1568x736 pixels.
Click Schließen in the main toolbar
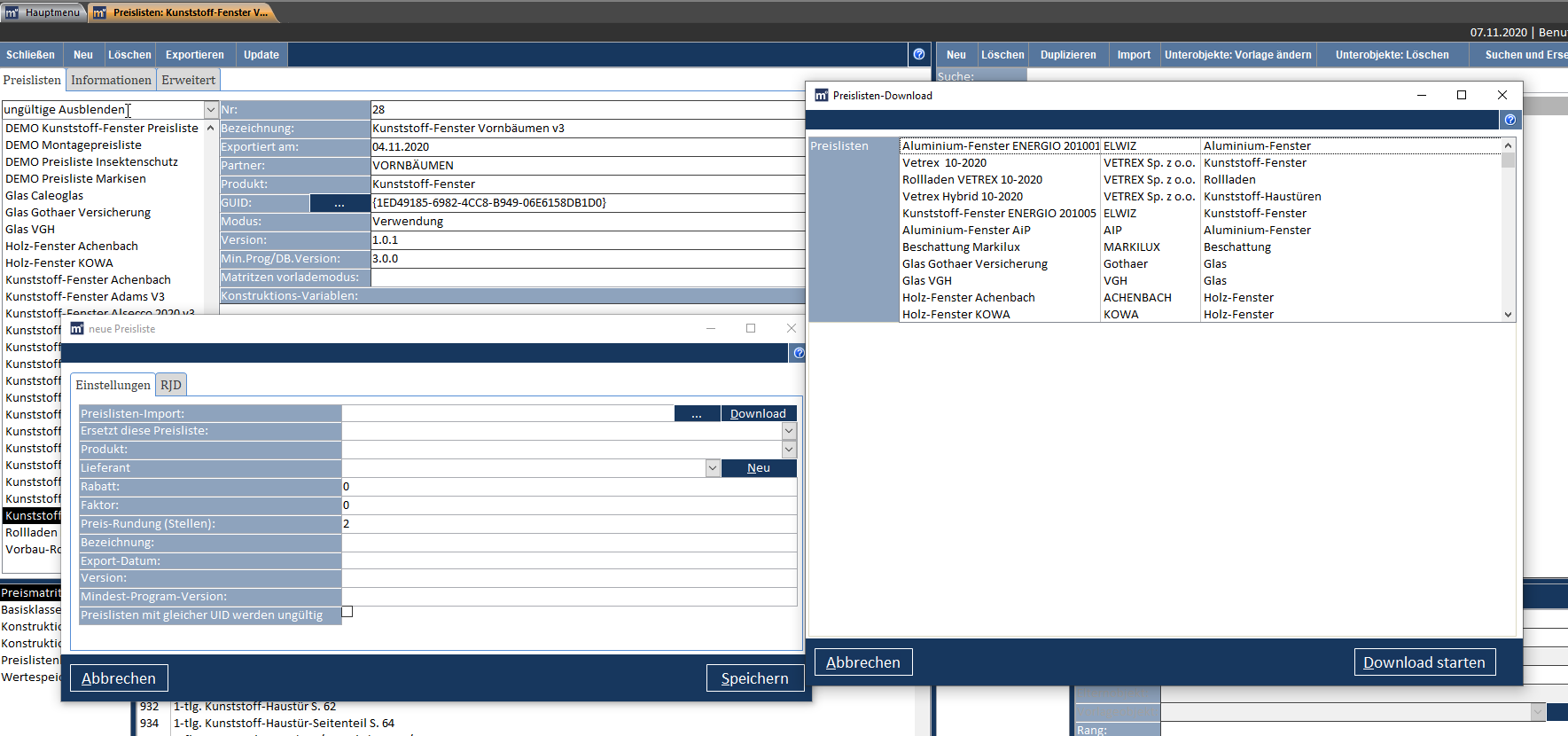pyautogui.click(x=31, y=55)
